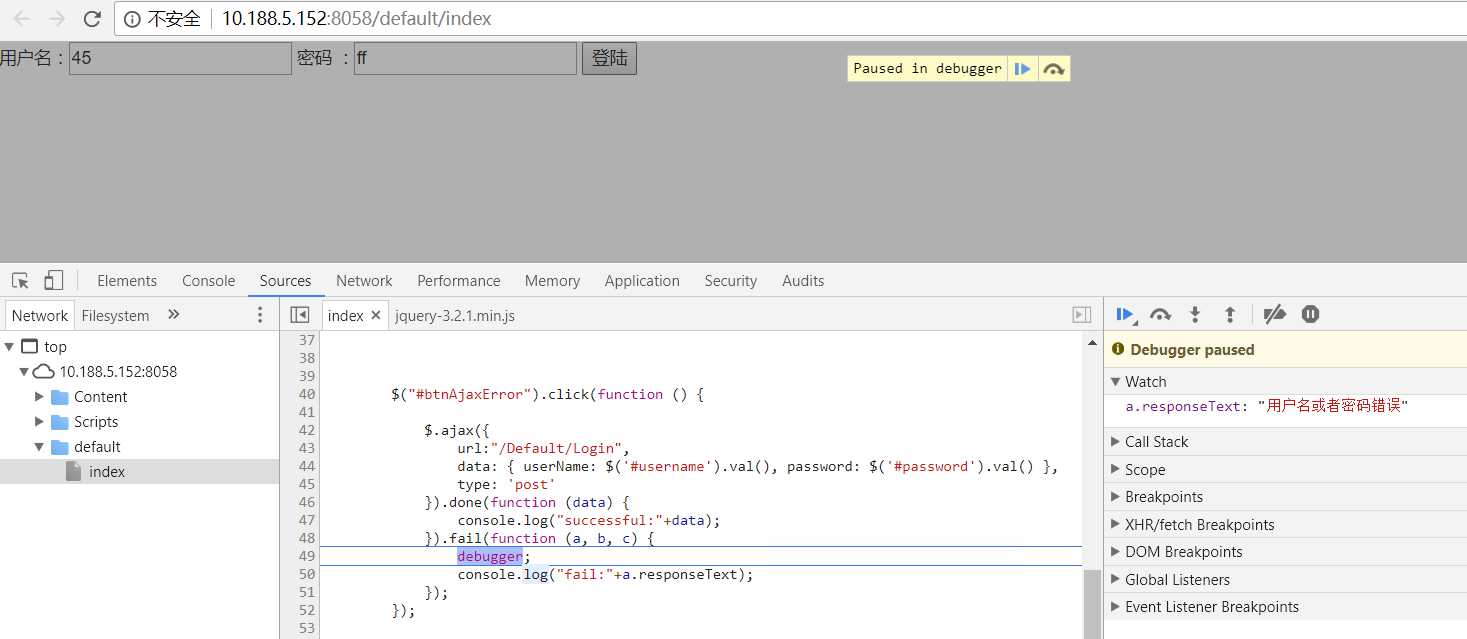The image size is (1467, 639).
Task: Expand the Scripts folder
Action: coord(39,422)
